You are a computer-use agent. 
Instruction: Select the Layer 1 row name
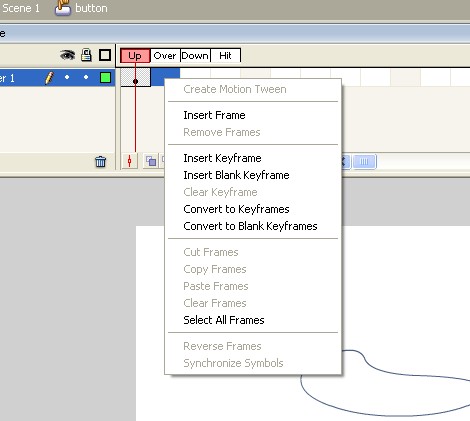[7, 78]
